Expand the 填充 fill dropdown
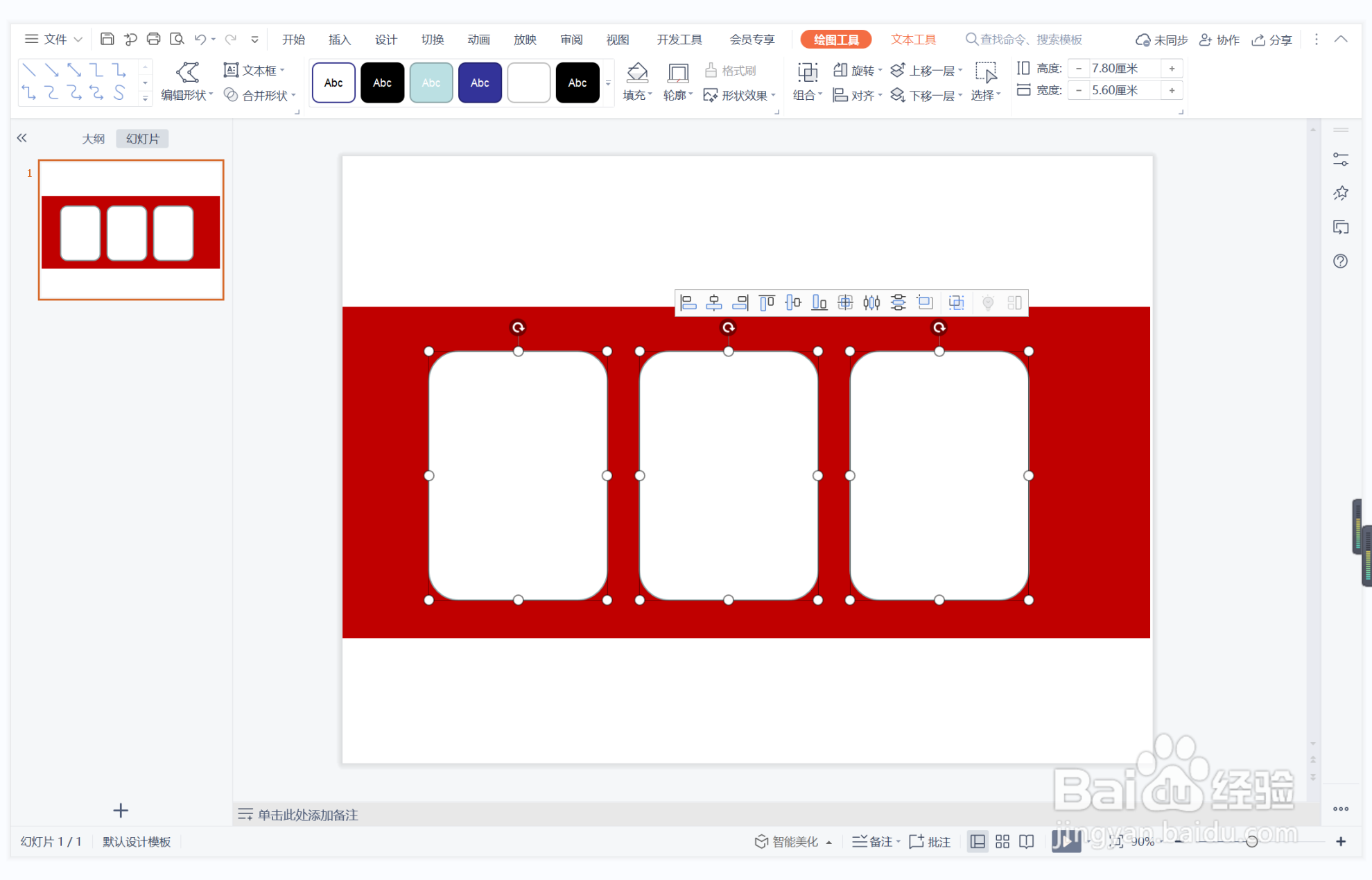The image size is (1372, 880). (637, 96)
